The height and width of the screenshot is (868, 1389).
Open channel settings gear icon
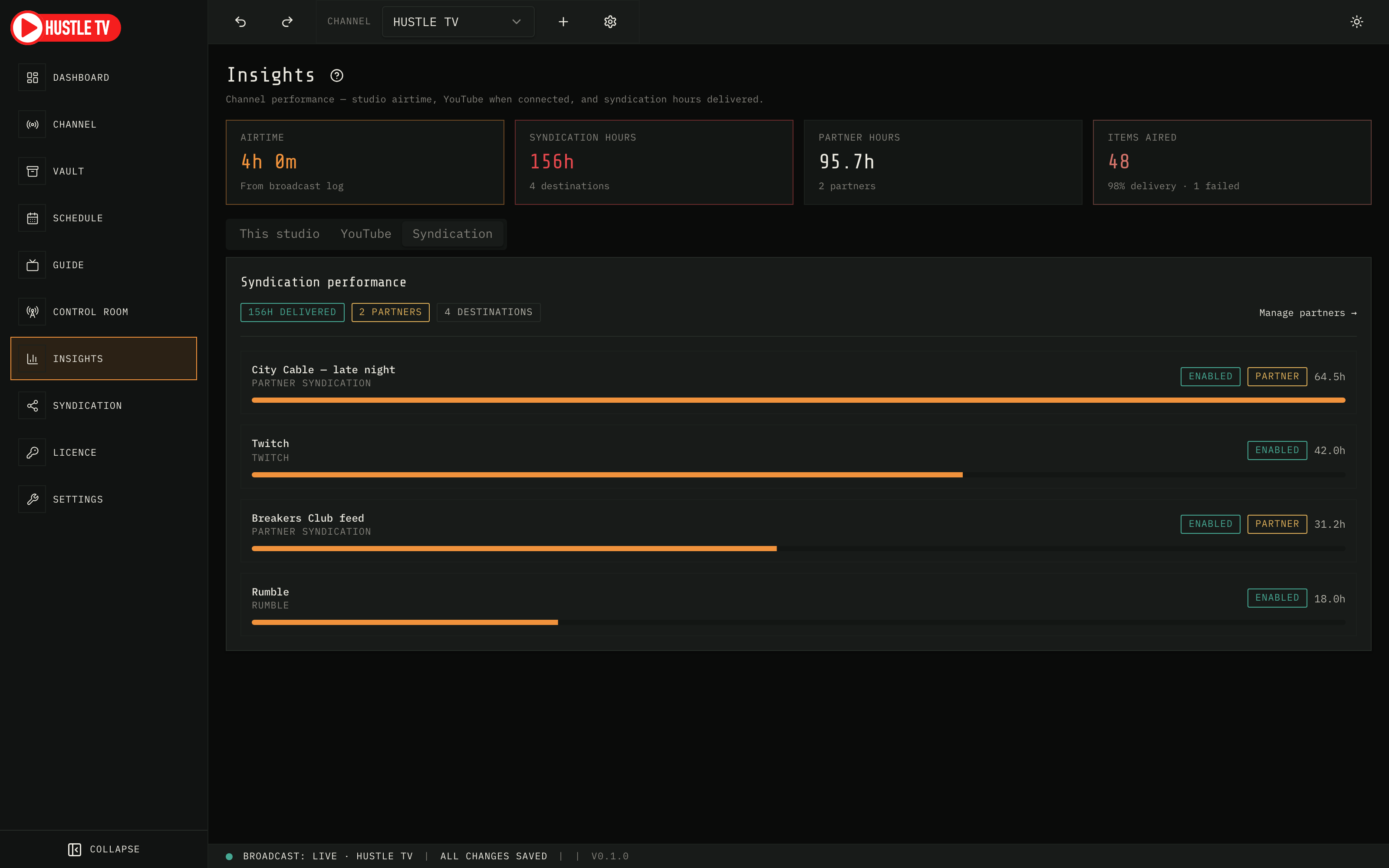[610, 22]
